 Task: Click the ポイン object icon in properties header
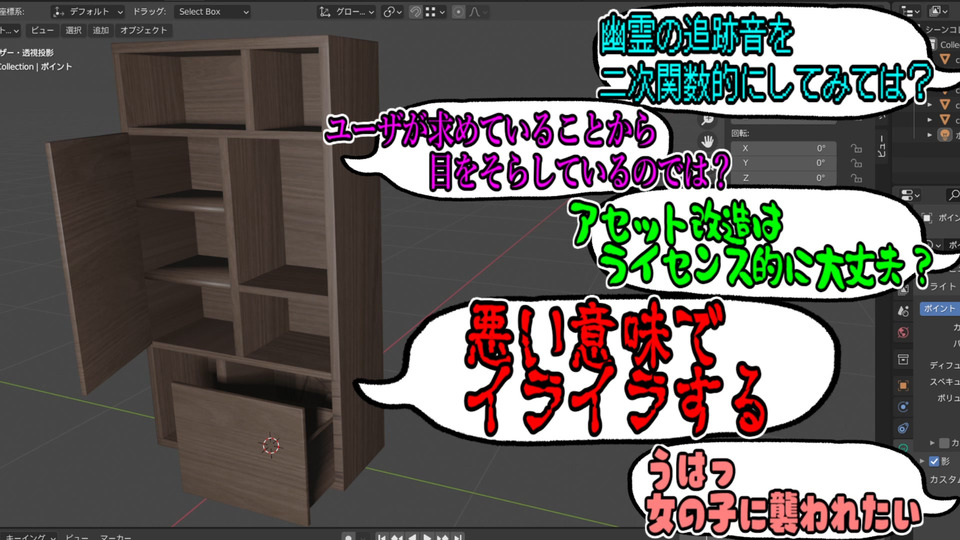click(x=927, y=217)
